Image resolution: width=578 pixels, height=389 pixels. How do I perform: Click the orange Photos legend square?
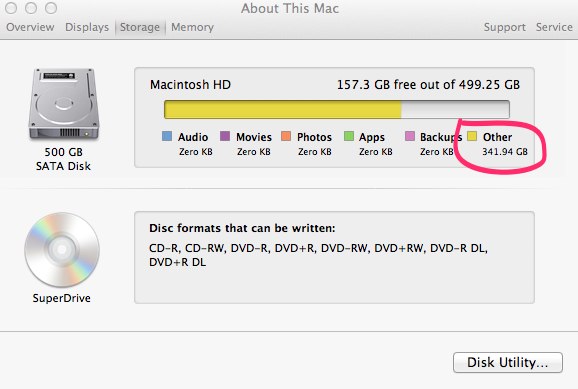click(x=286, y=136)
